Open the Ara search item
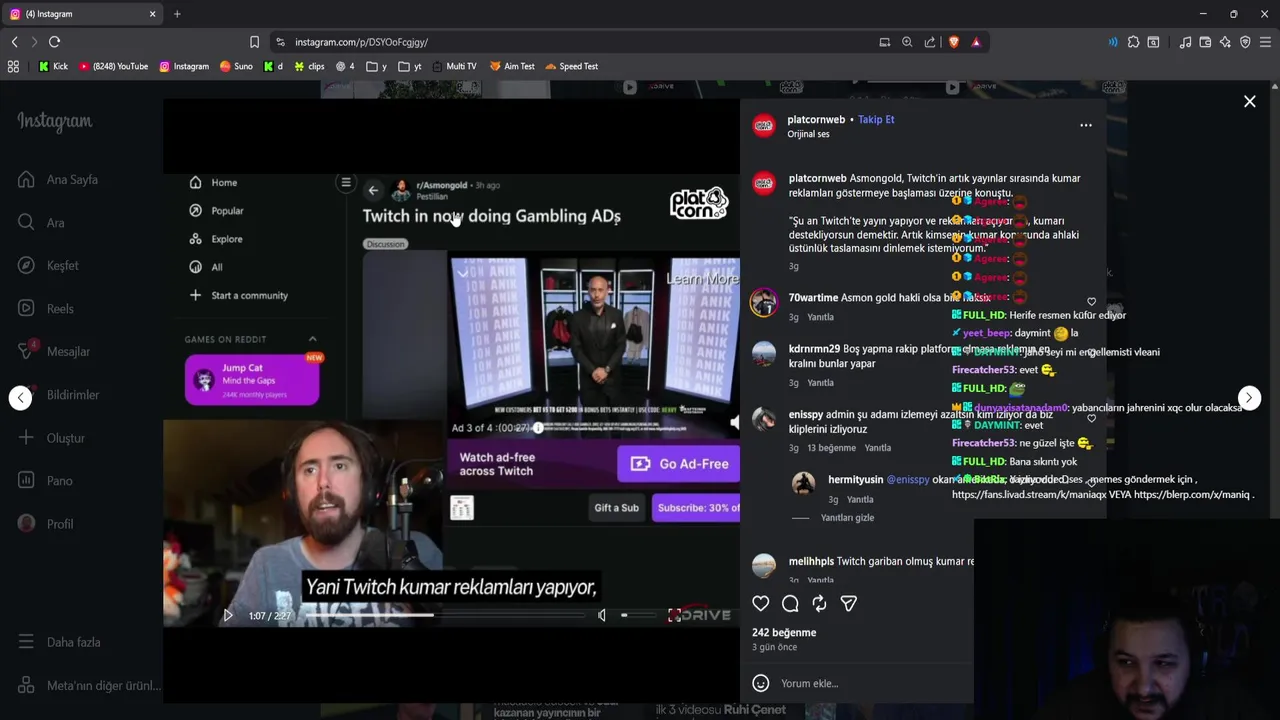The width and height of the screenshot is (1280, 720). point(41,222)
